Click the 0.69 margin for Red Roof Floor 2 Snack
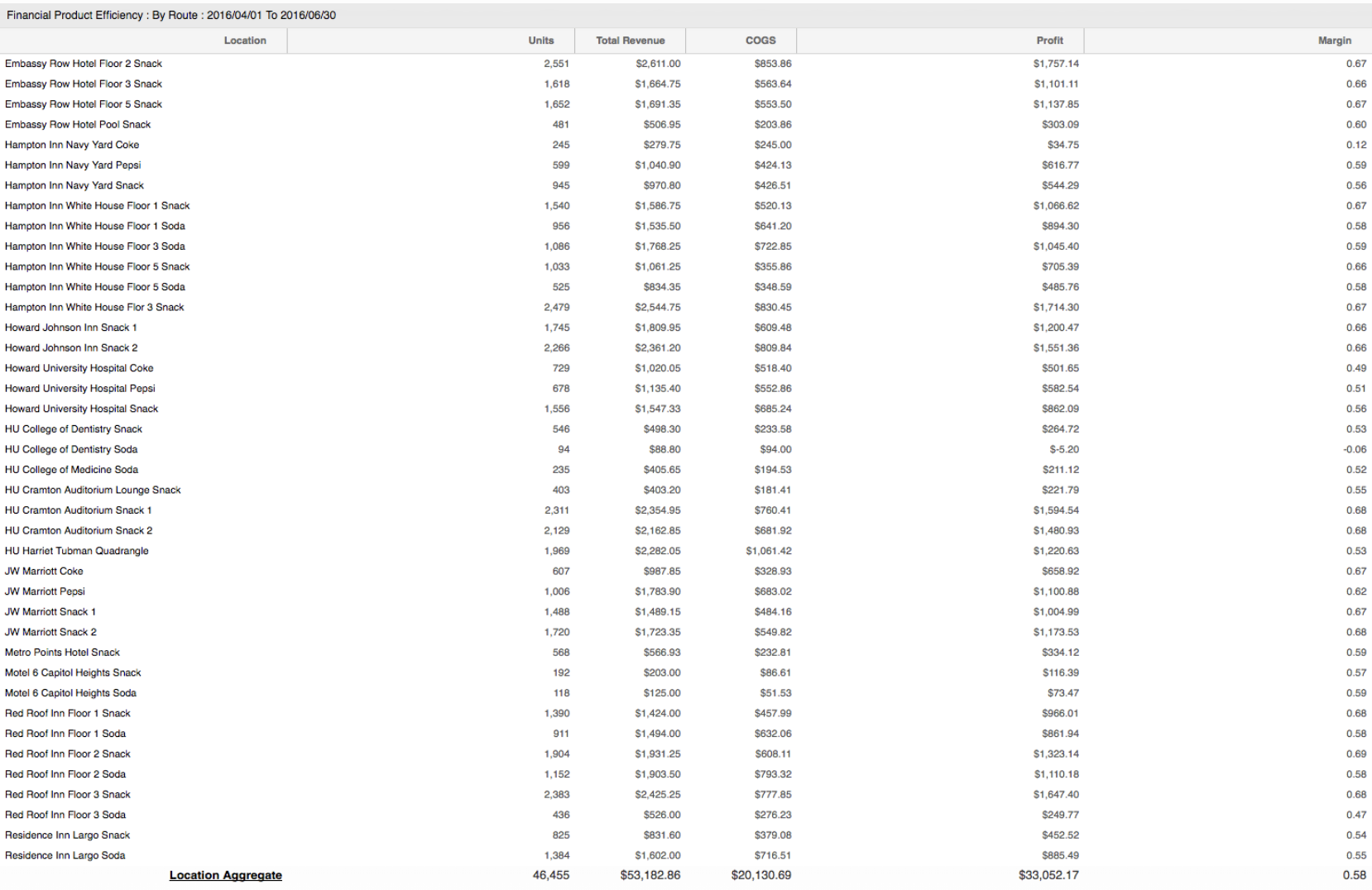 1356,754
